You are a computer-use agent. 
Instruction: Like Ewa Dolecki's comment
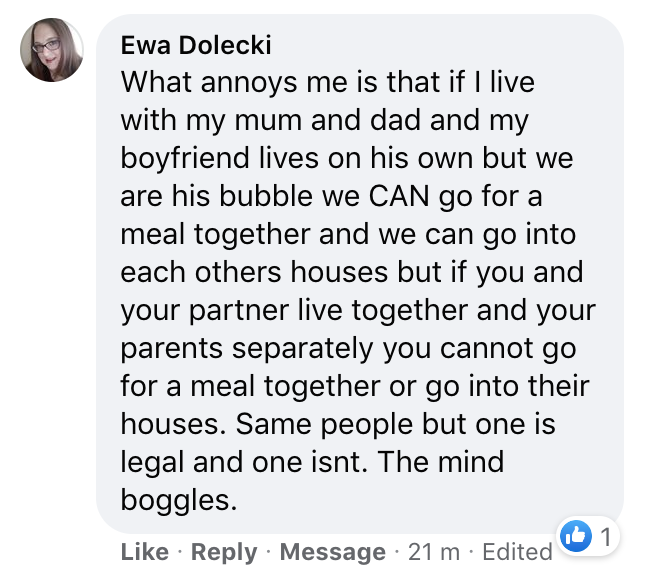point(145,552)
